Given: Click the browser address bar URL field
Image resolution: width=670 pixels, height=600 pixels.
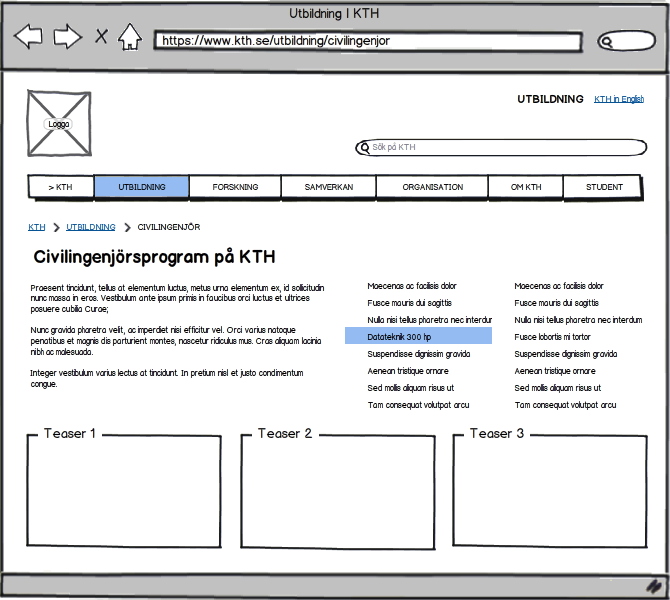Looking at the screenshot, I should (x=368, y=41).
